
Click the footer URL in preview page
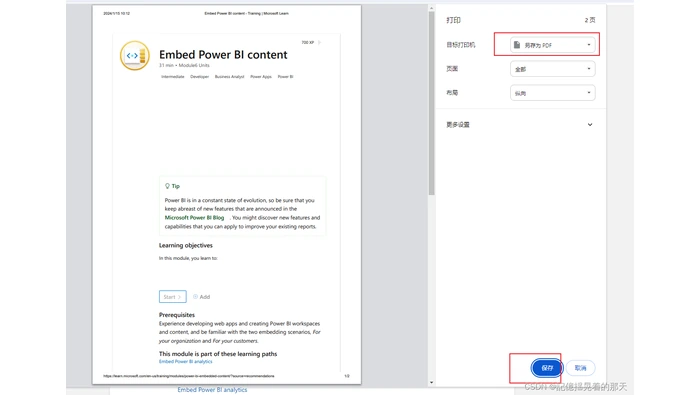pyautogui.click(x=189, y=376)
